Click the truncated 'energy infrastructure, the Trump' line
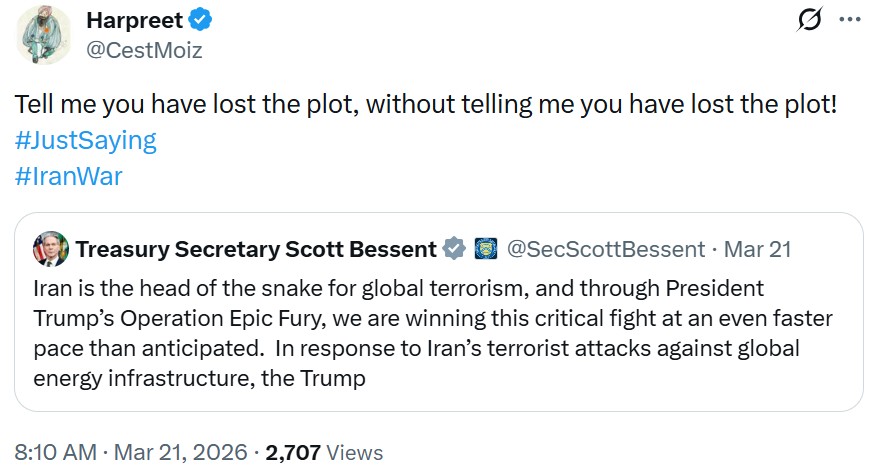873x475 pixels. click(x=200, y=379)
